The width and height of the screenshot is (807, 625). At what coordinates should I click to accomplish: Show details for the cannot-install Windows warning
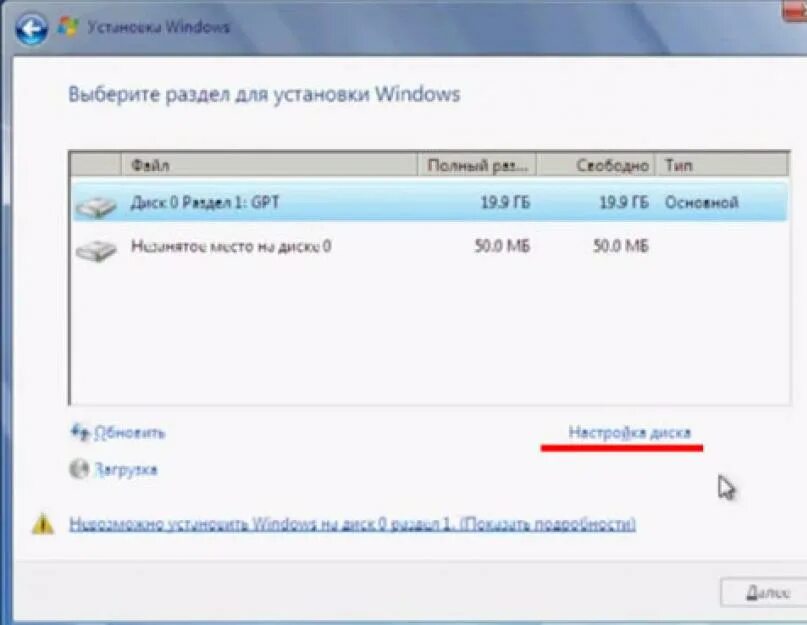pos(353,525)
